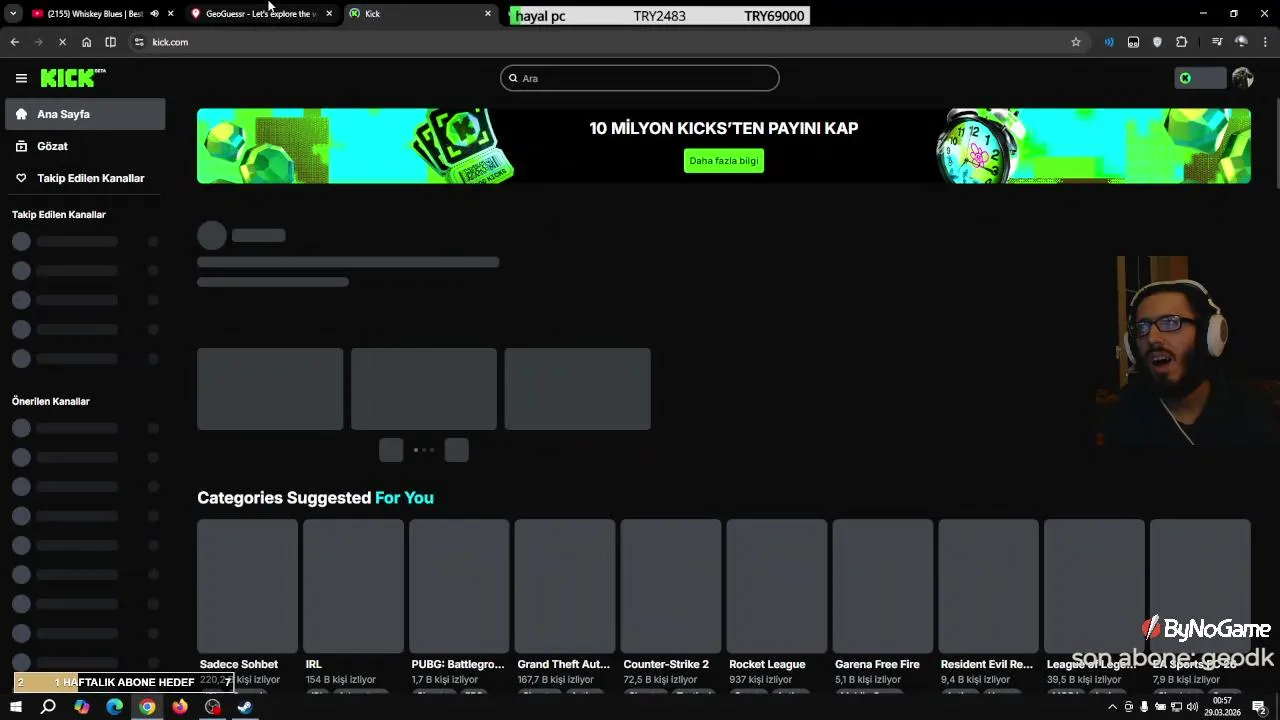Open the Extensions puzzle icon
Image resolution: width=1280 pixels, height=720 pixels.
pyautogui.click(x=1182, y=42)
